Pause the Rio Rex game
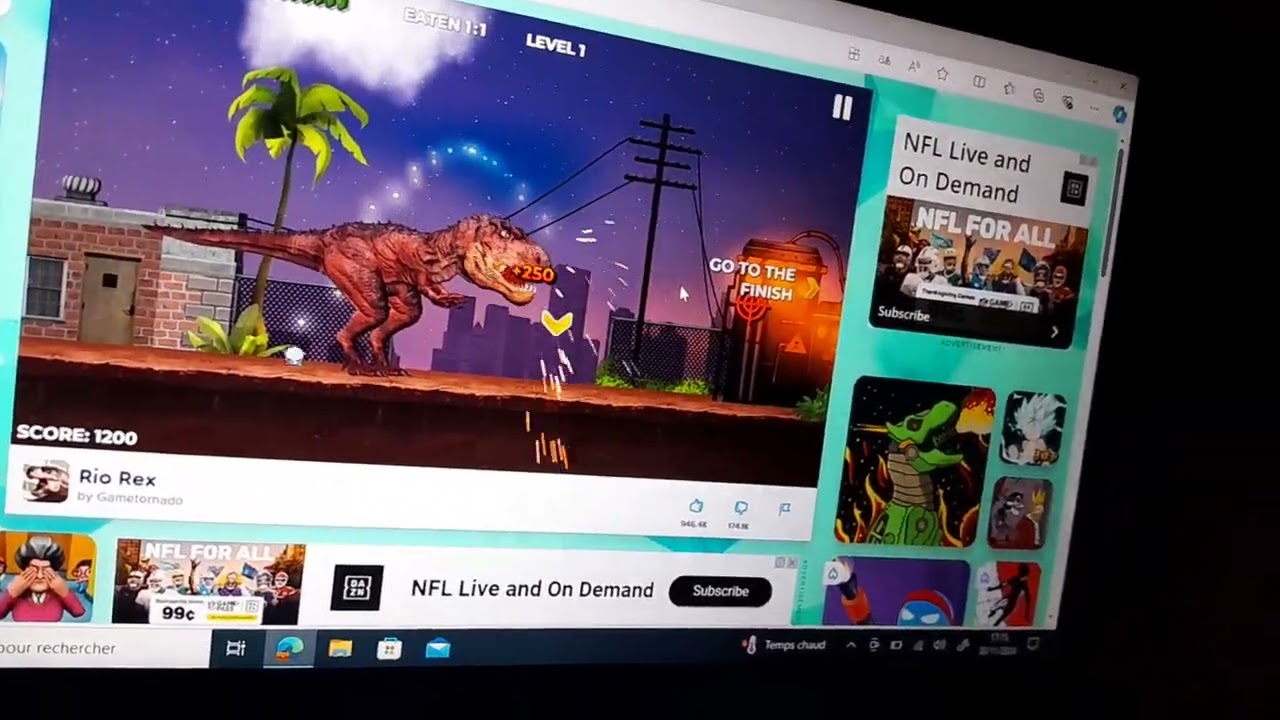Image resolution: width=1280 pixels, height=720 pixels. (x=842, y=108)
